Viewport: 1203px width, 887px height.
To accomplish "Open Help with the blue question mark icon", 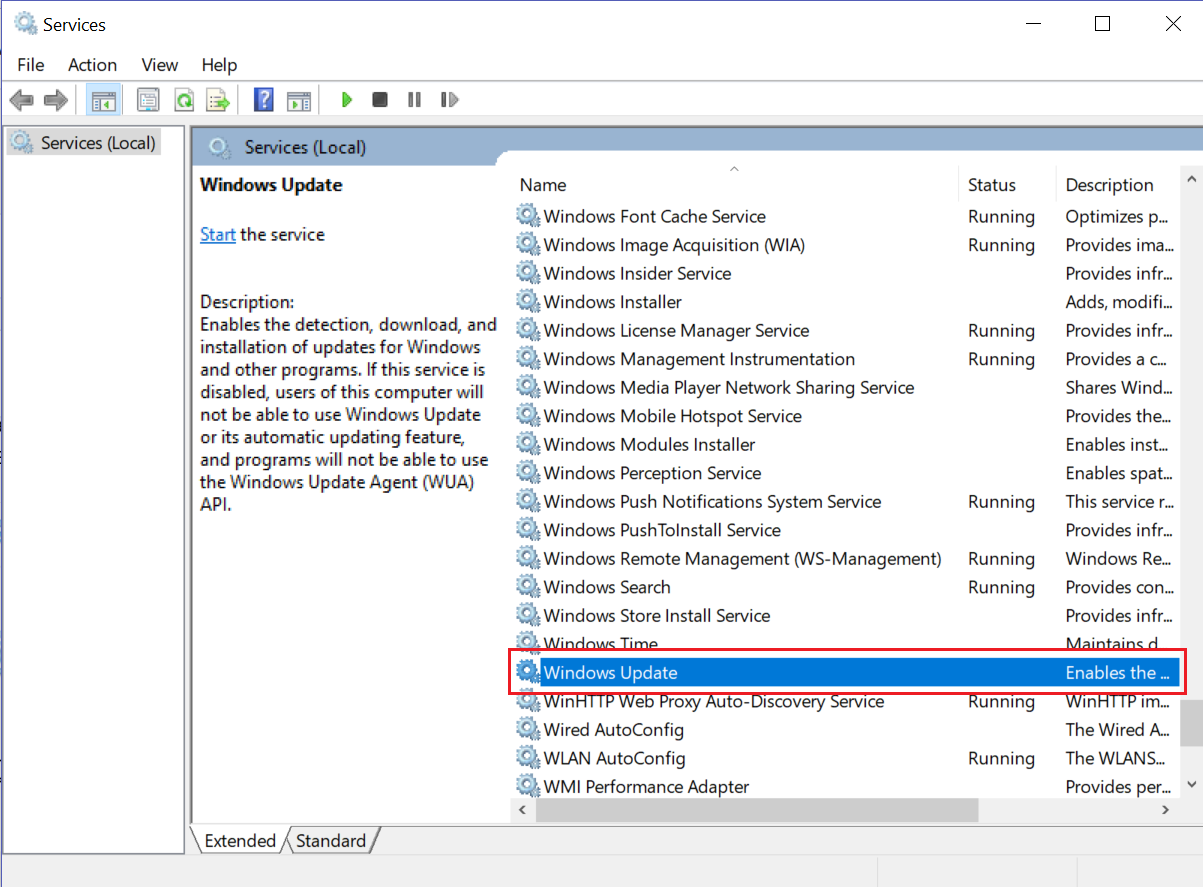I will click(x=264, y=100).
